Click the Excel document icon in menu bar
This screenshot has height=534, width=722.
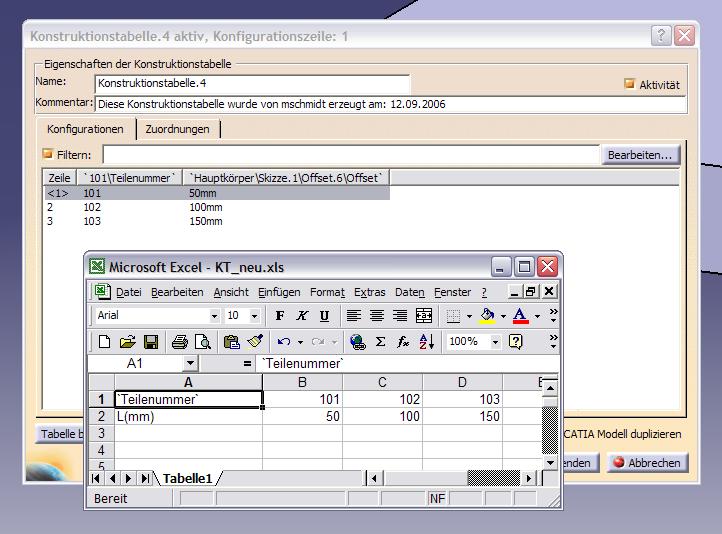pos(102,291)
